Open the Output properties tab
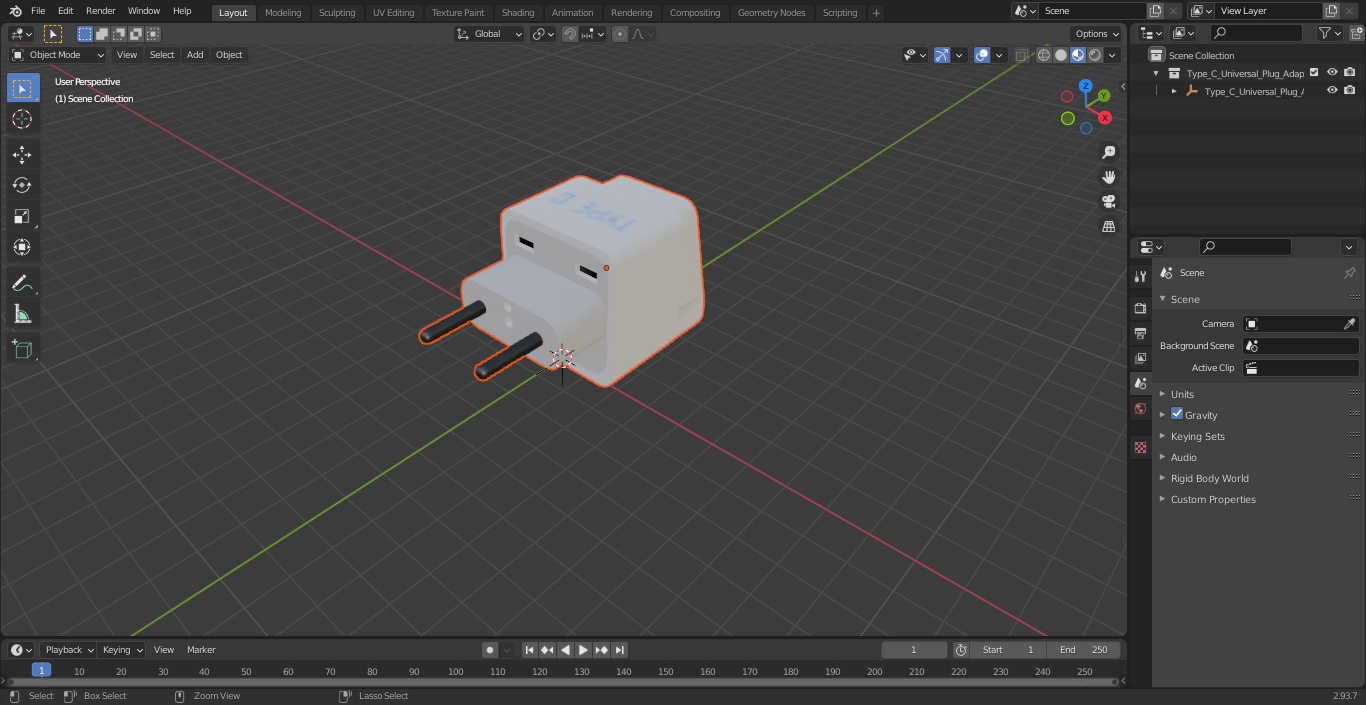Viewport: 1366px width, 705px height. pyautogui.click(x=1140, y=333)
